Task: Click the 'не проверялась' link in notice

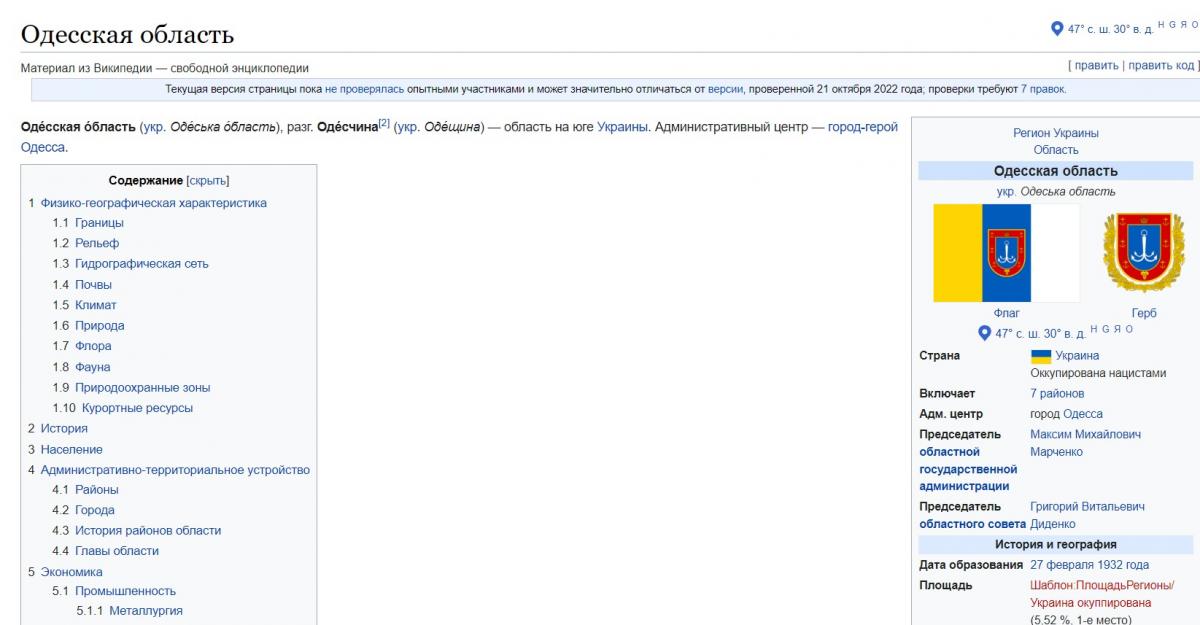Action: pyautogui.click(x=364, y=90)
